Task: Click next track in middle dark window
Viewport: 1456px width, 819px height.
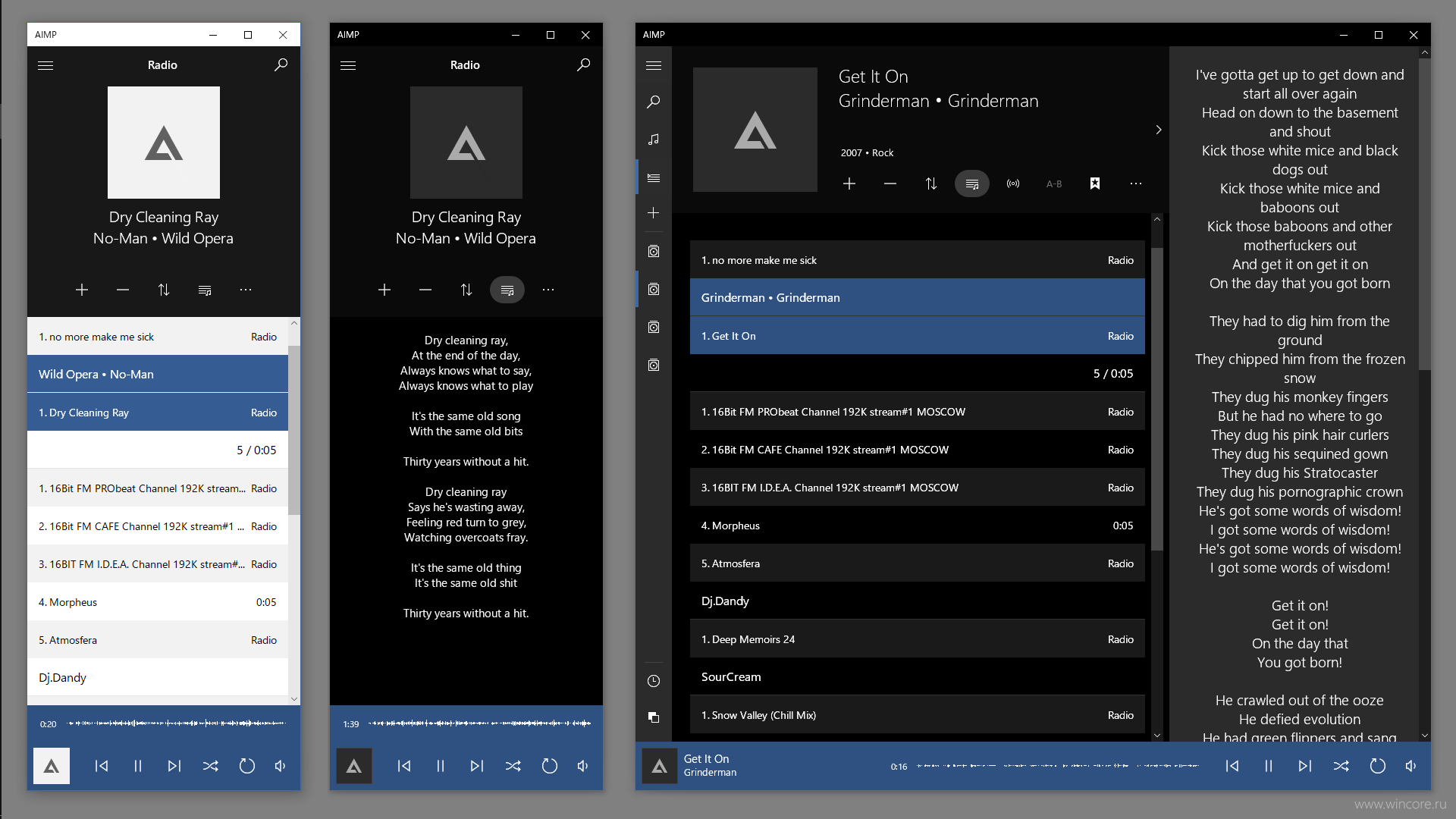Action: tap(477, 766)
